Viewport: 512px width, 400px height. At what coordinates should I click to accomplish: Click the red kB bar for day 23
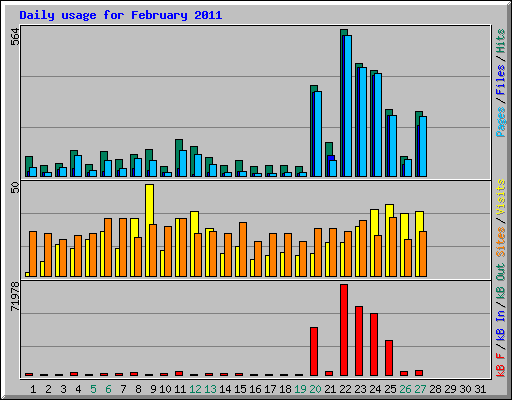359,341
